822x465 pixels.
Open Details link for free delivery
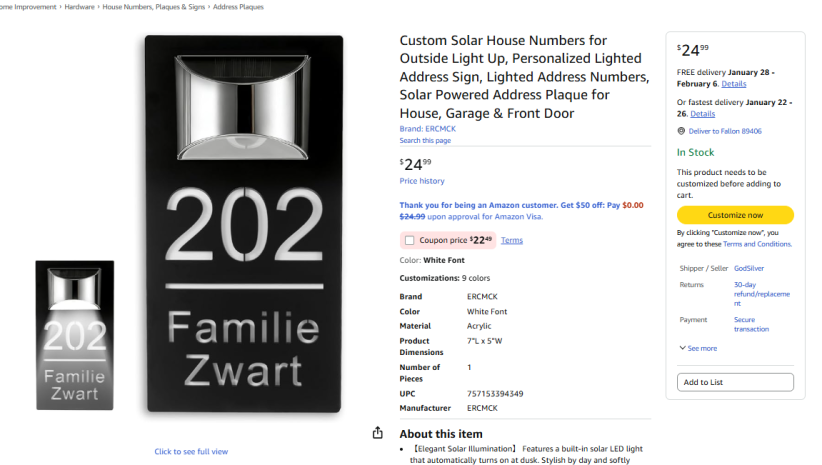point(734,84)
